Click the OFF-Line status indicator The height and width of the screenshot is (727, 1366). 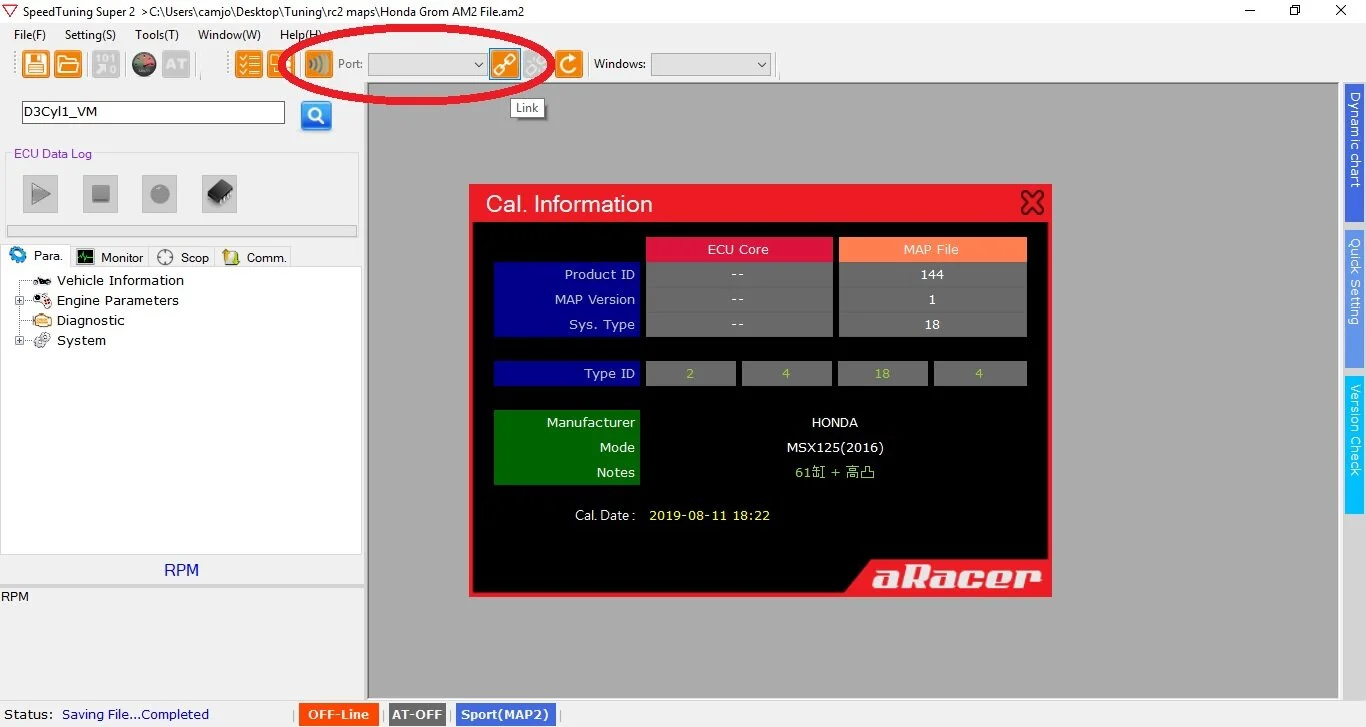[338, 714]
